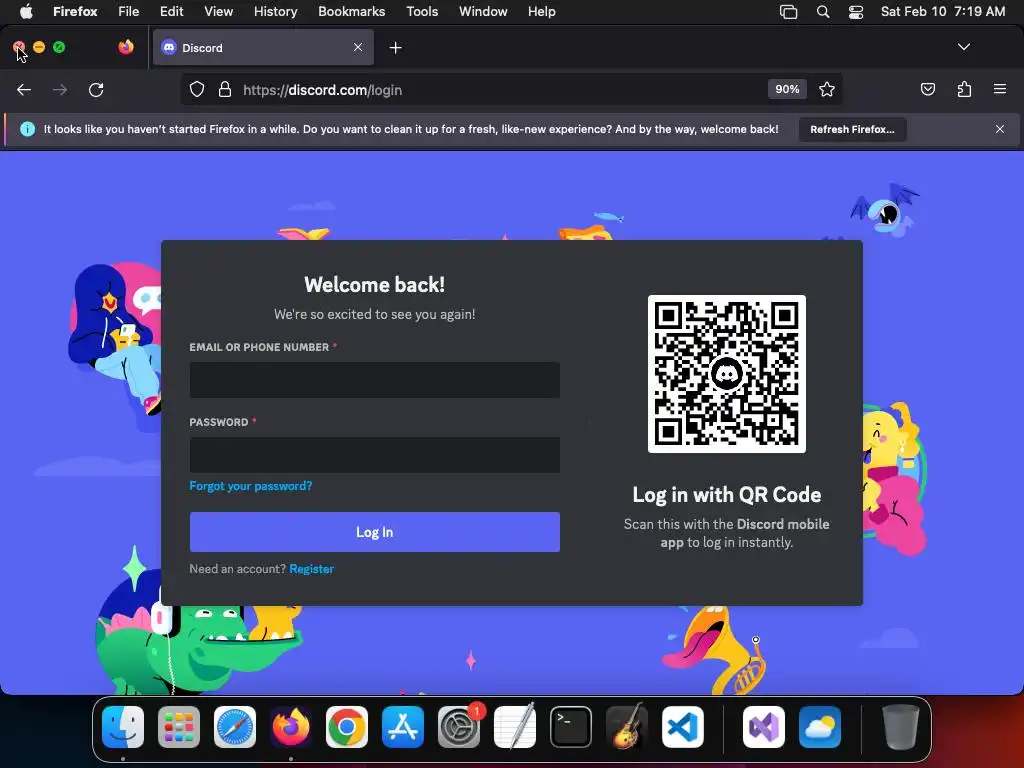Launch Safari from the Dock
Viewport: 1024px width, 768px height.
pyautogui.click(x=235, y=727)
